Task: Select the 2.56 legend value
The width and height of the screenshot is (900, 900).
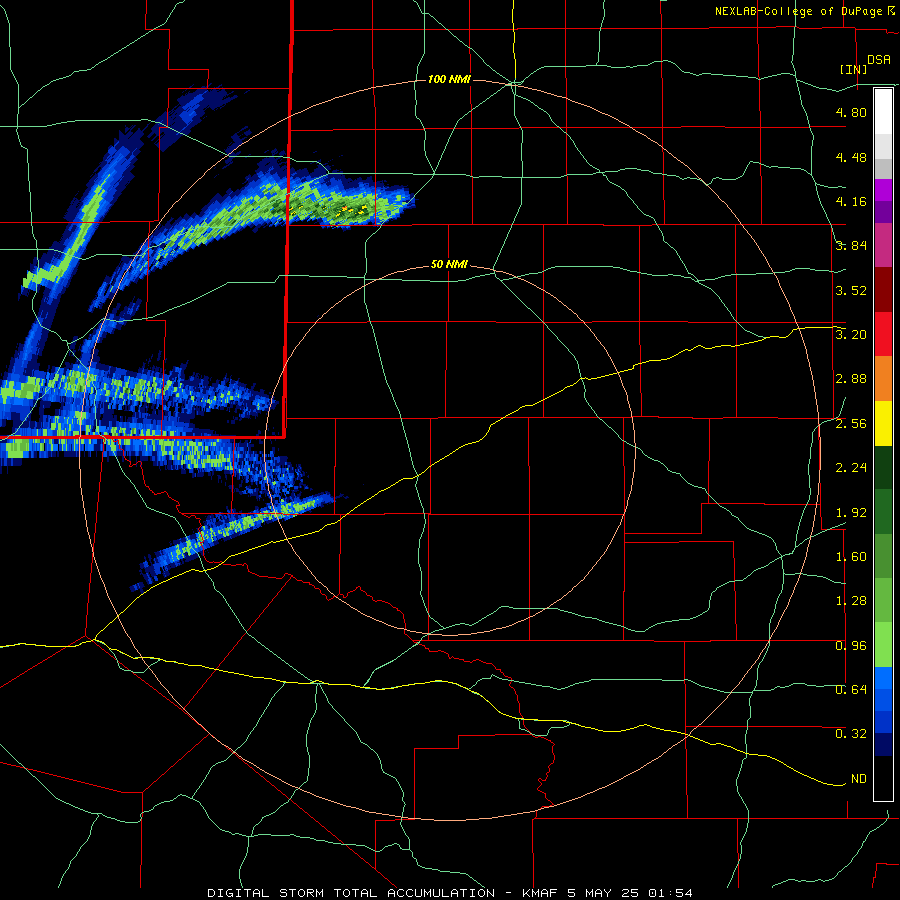Action: coord(851,424)
